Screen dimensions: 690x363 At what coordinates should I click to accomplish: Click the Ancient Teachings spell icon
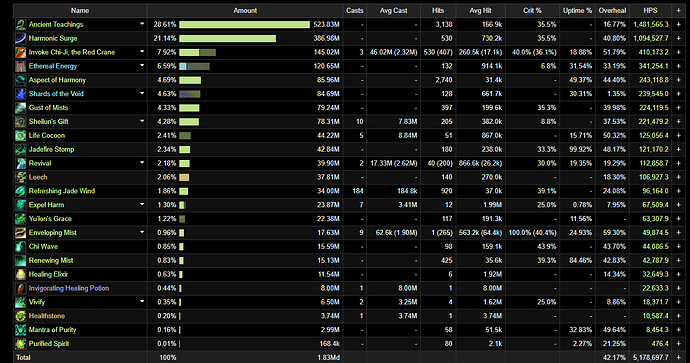point(21,25)
